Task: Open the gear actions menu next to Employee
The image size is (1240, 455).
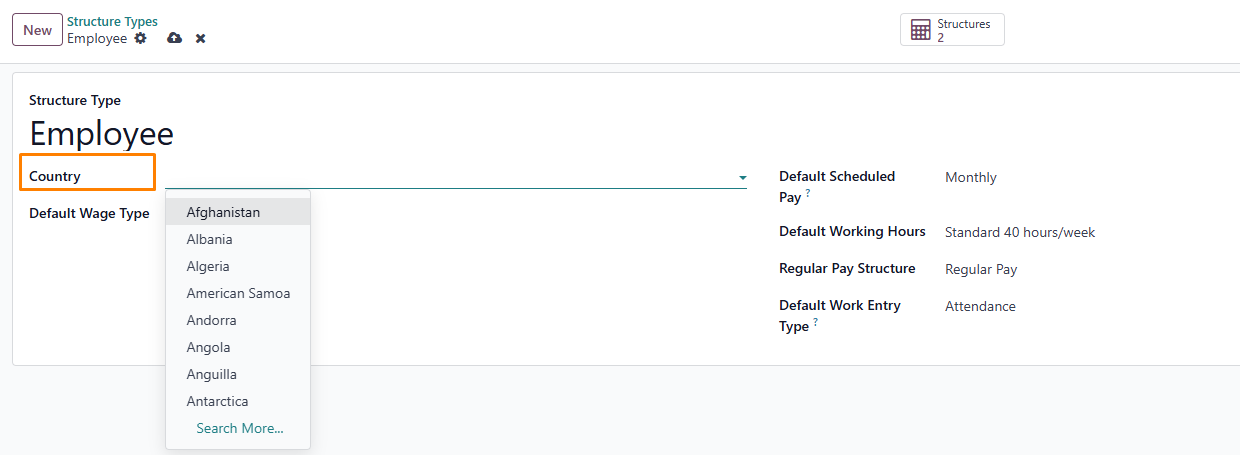Action: (140, 38)
